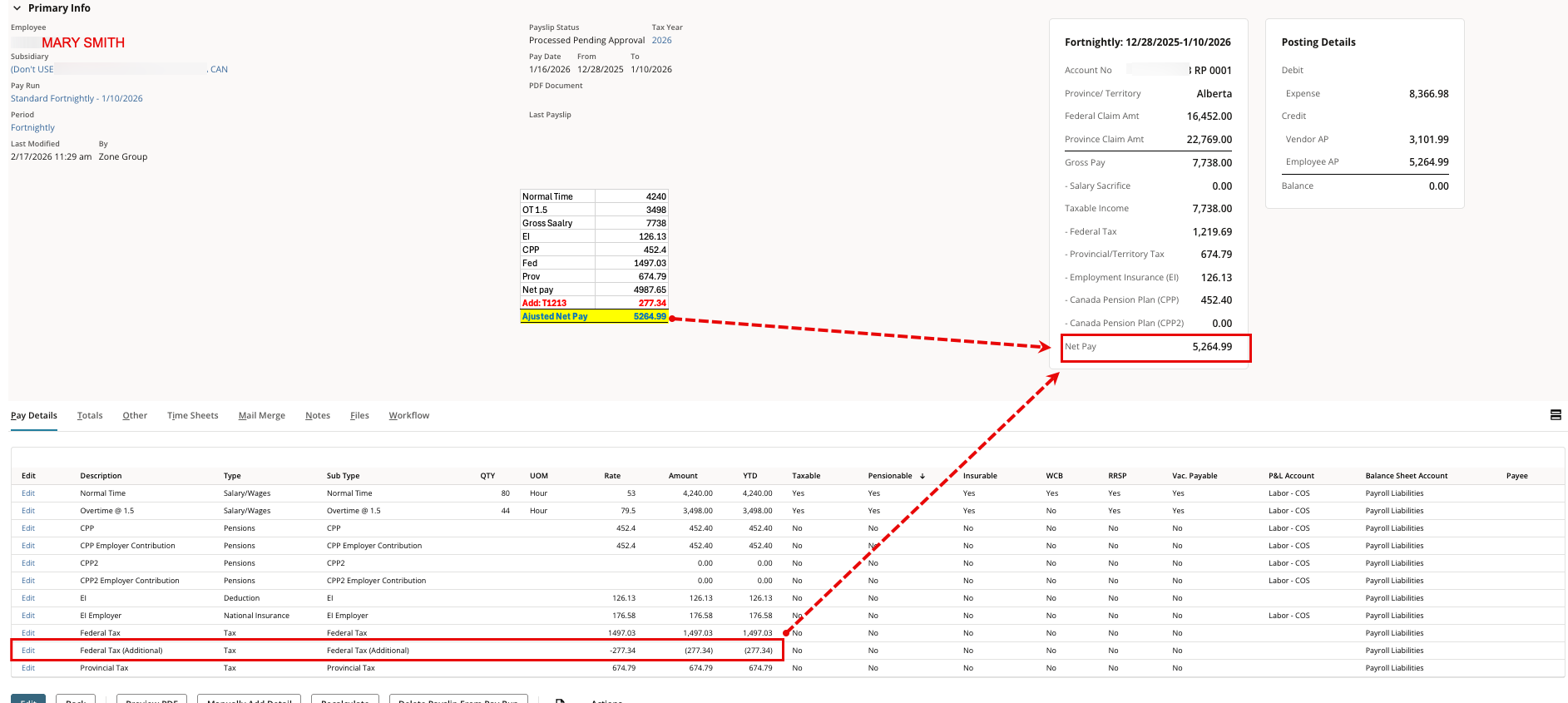1568x703 pixels.
Task: Open the Fortnightly period link
Action: pos(32,127)
